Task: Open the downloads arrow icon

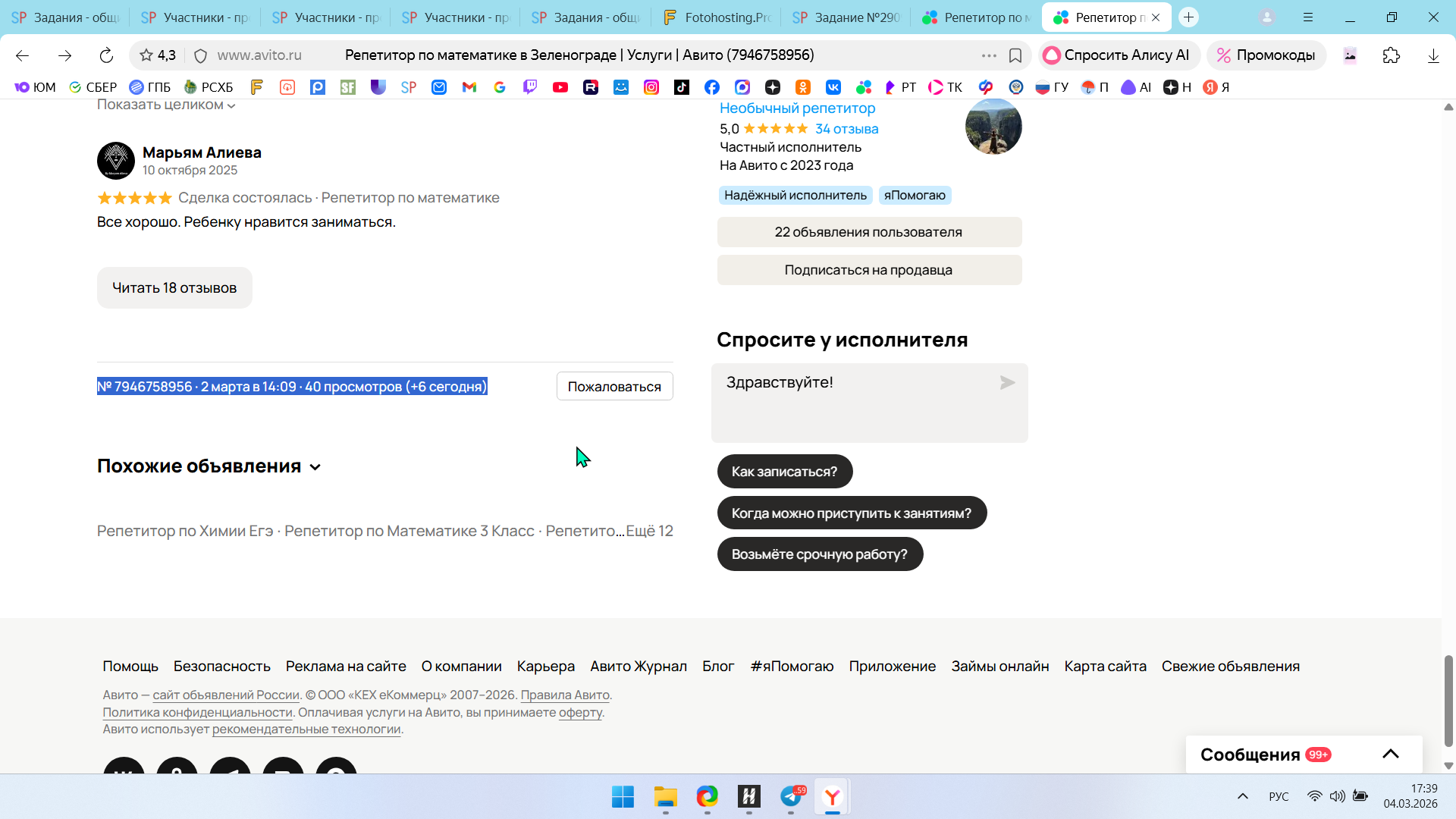Action: tap(1432, 55)
